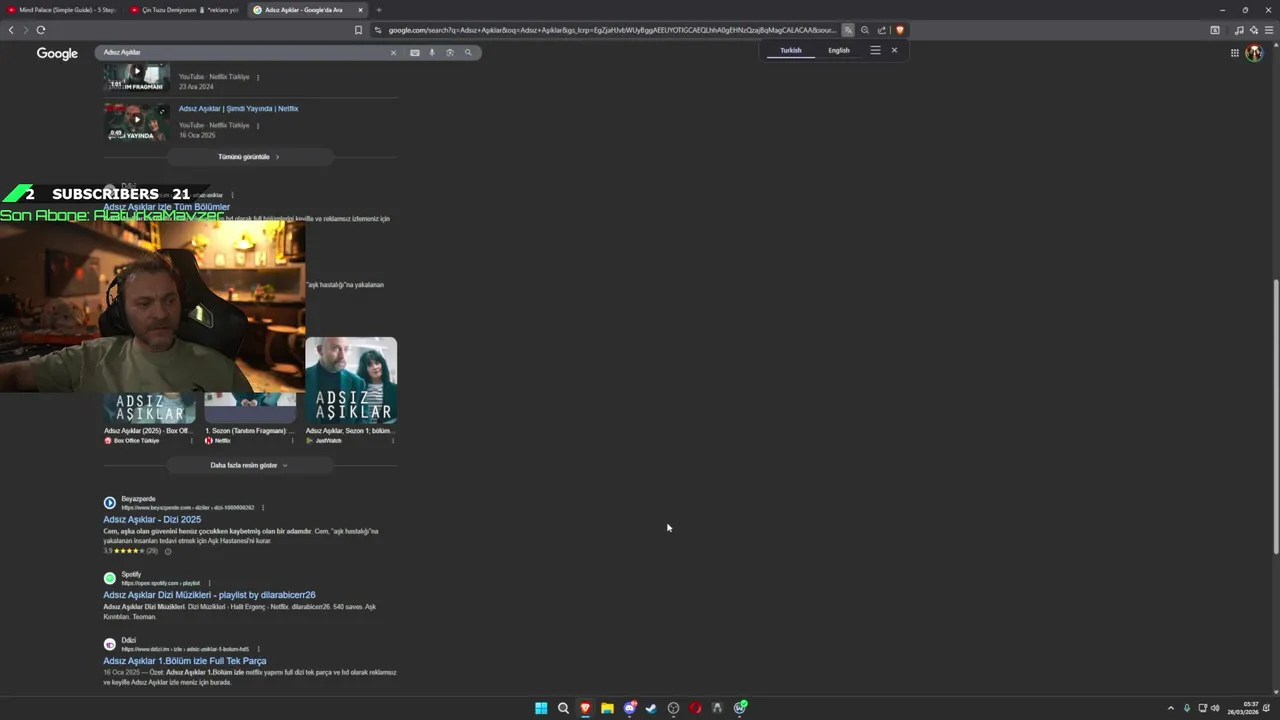Switch to the Mind Palace (Simple Guide) tab

(61, 10)
